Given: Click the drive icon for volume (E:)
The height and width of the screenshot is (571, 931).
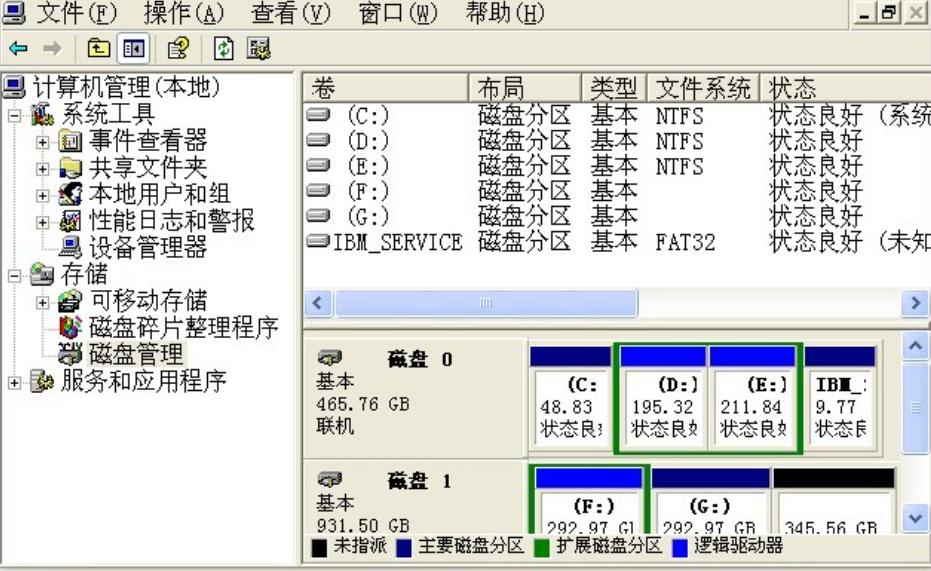Looking at the screenshot, I should pyautogui.click(x=318, y=164).
